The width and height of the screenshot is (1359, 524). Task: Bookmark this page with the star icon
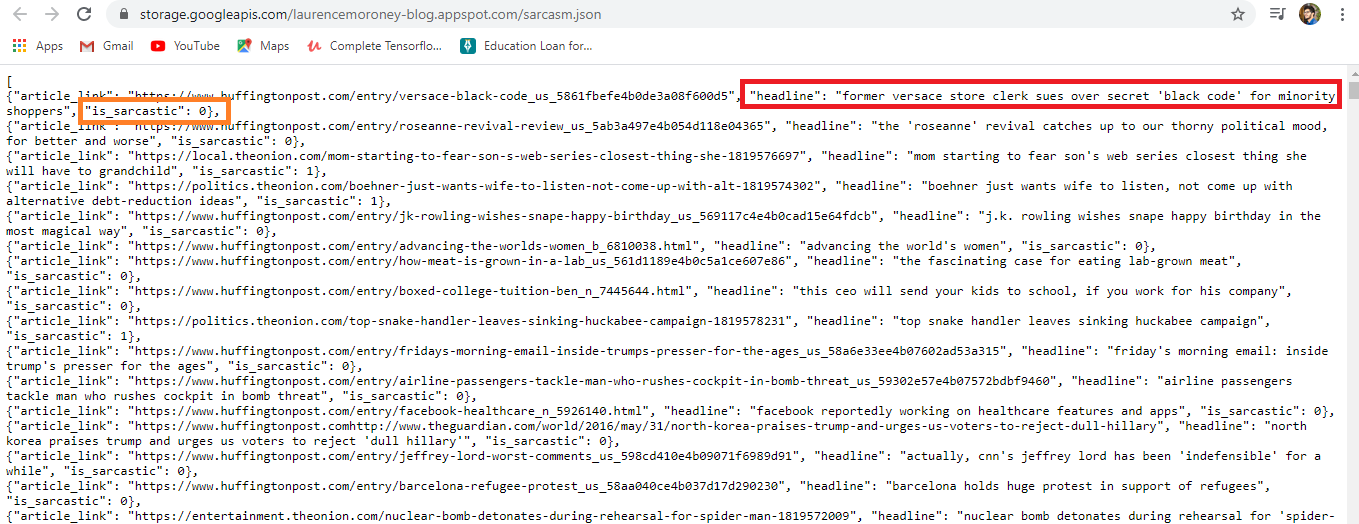click(1238, 15)
